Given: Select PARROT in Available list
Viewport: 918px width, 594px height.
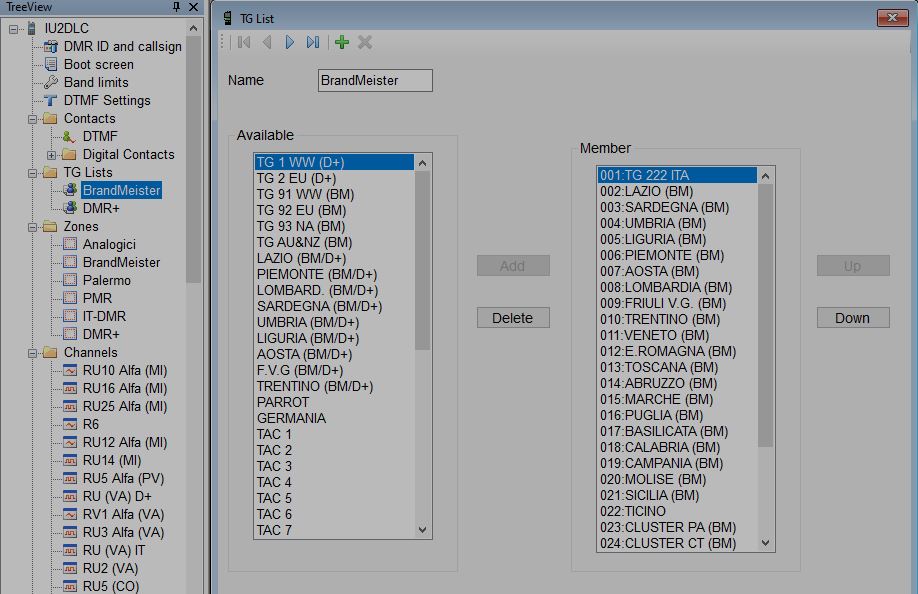Looking at the screenshot, I should click(x=334, y=402).
